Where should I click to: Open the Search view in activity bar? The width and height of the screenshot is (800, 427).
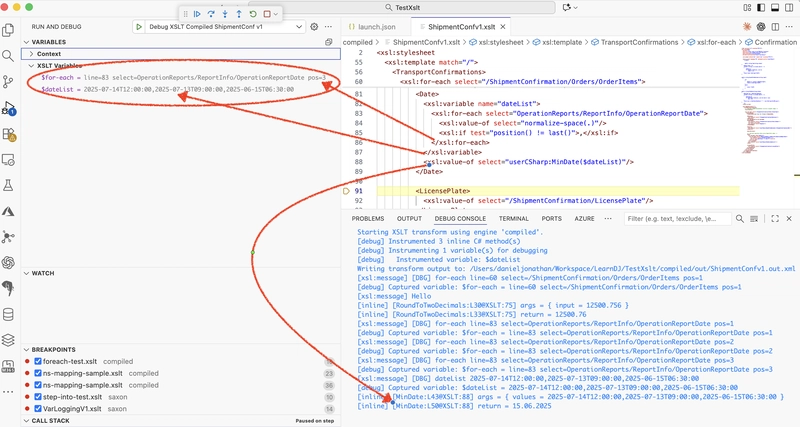pyautogui.click(x=9, y=56)
